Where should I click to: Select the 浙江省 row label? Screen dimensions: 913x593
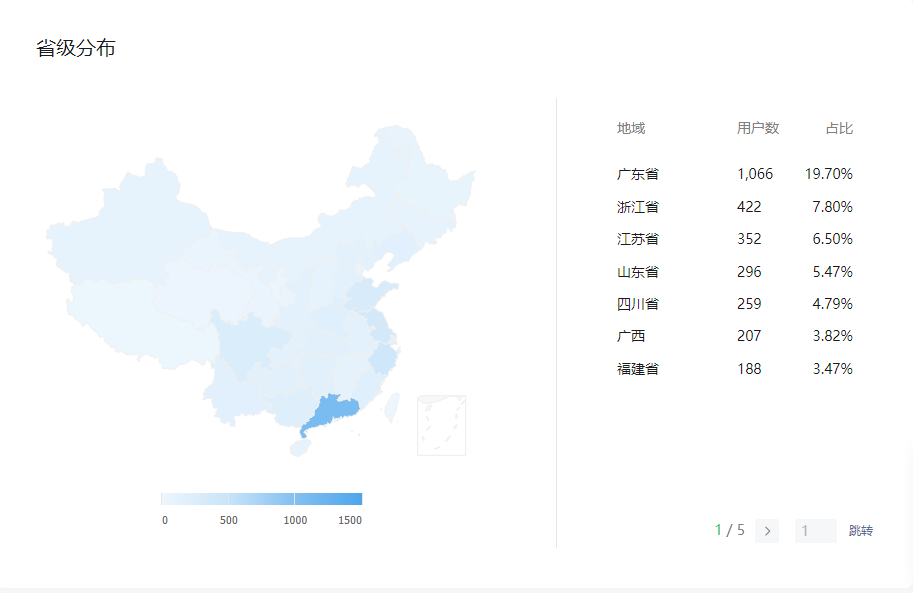click(638, 207)
